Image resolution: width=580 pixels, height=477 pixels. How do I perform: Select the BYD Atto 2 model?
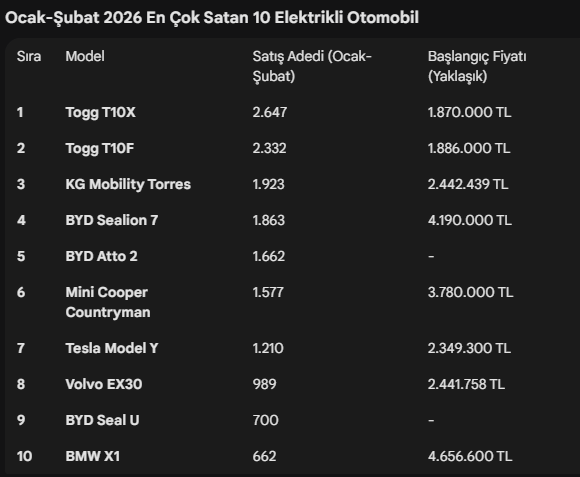click(x=101, y=256)
